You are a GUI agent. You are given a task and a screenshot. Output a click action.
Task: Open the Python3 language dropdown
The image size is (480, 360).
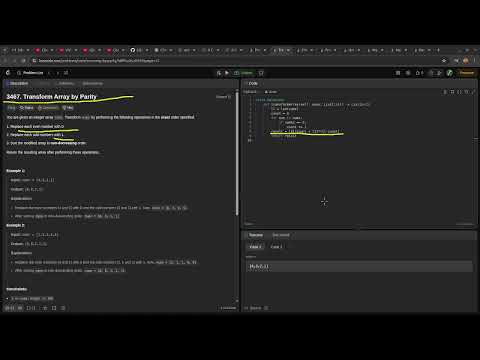[250, 92]
